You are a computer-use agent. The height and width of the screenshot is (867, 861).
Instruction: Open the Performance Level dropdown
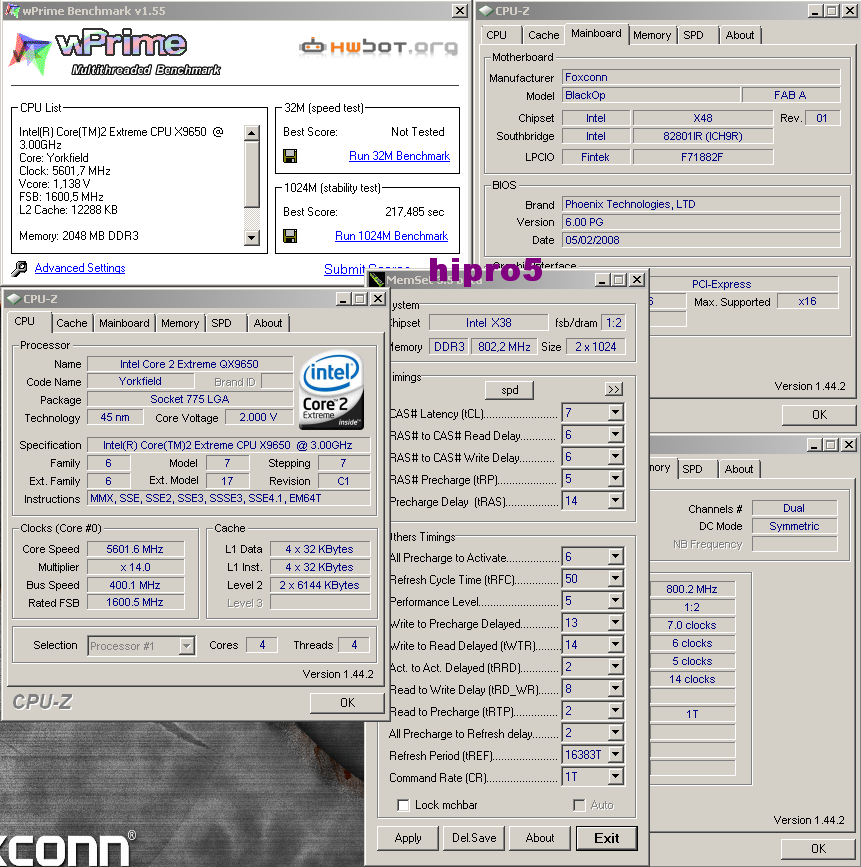click(x=615, y=601)
